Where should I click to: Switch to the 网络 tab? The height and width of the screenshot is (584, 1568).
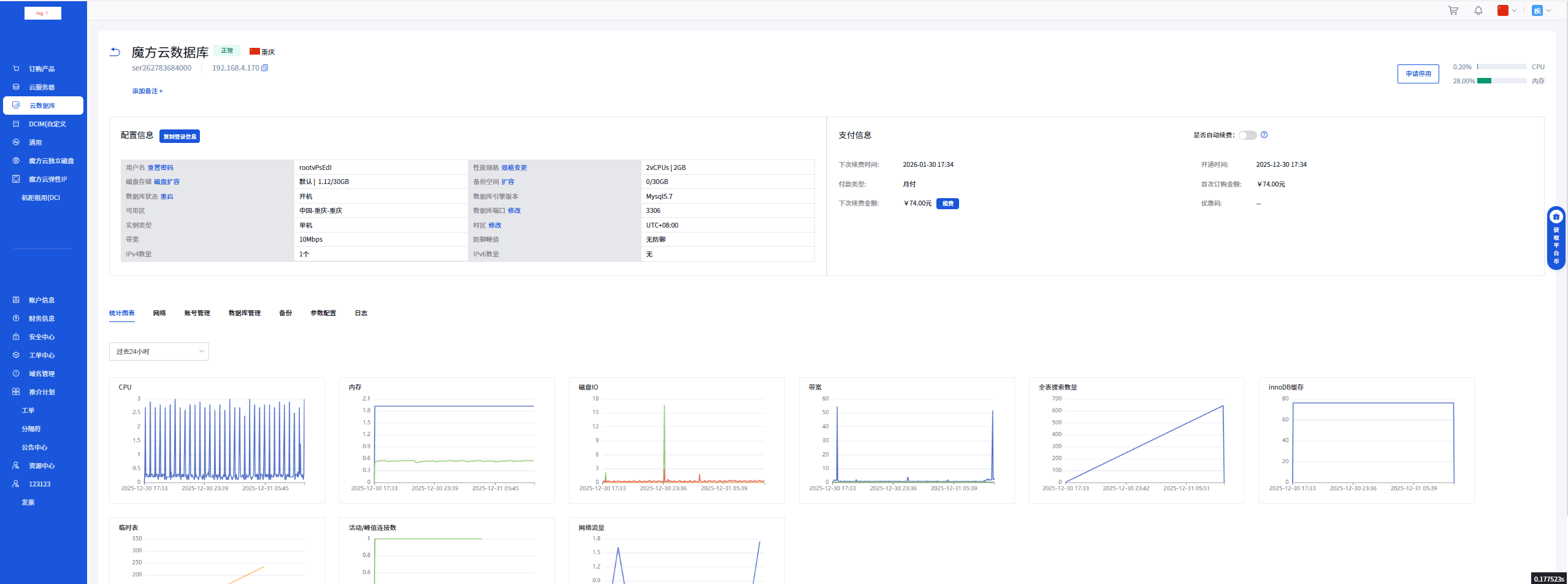(159, 313)
